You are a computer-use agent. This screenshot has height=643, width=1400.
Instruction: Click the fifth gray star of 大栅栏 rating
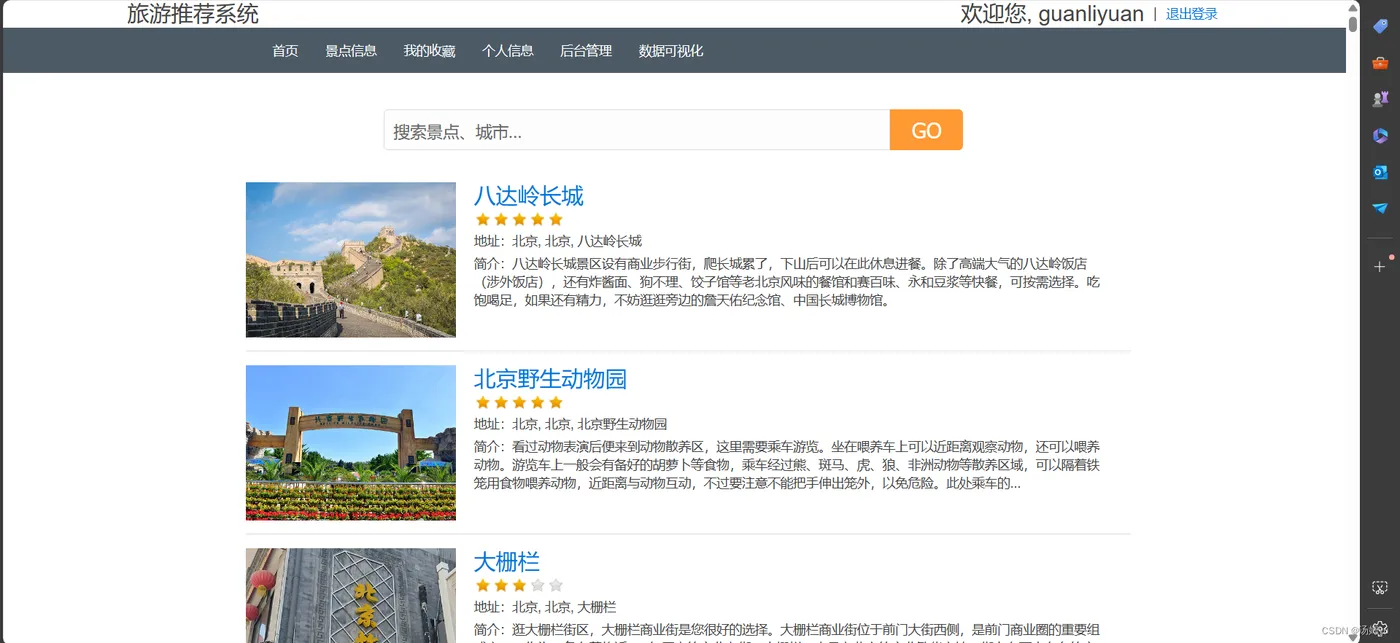556,585
